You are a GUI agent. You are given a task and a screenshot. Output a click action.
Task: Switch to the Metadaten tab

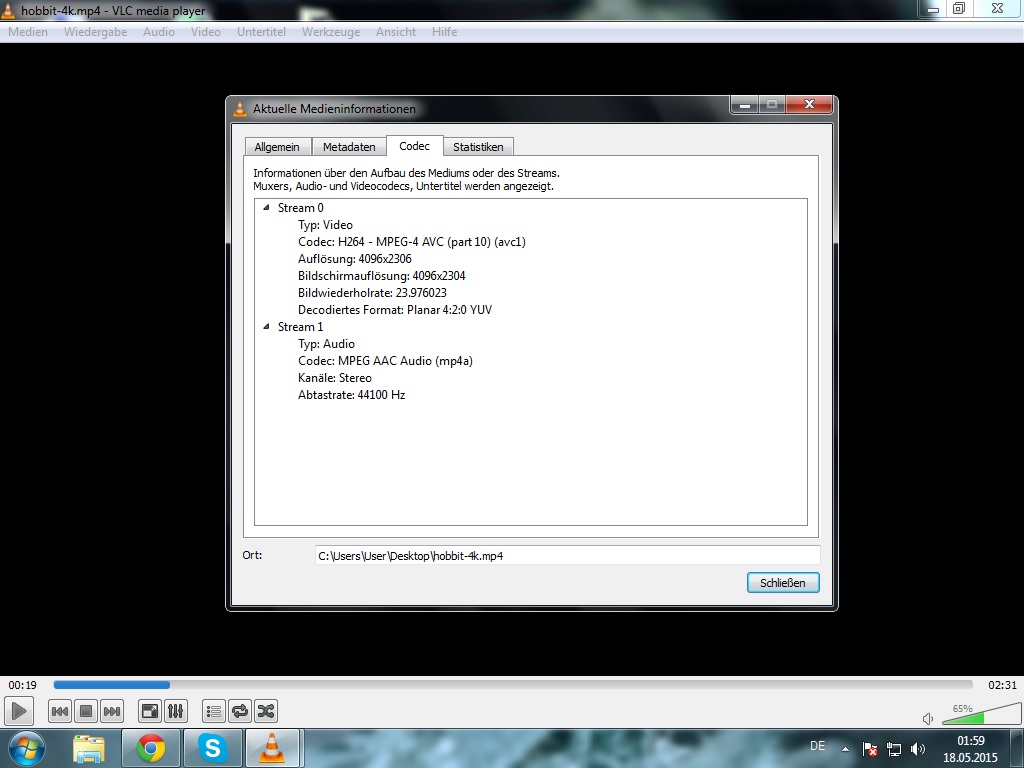[x=349, y=147]
